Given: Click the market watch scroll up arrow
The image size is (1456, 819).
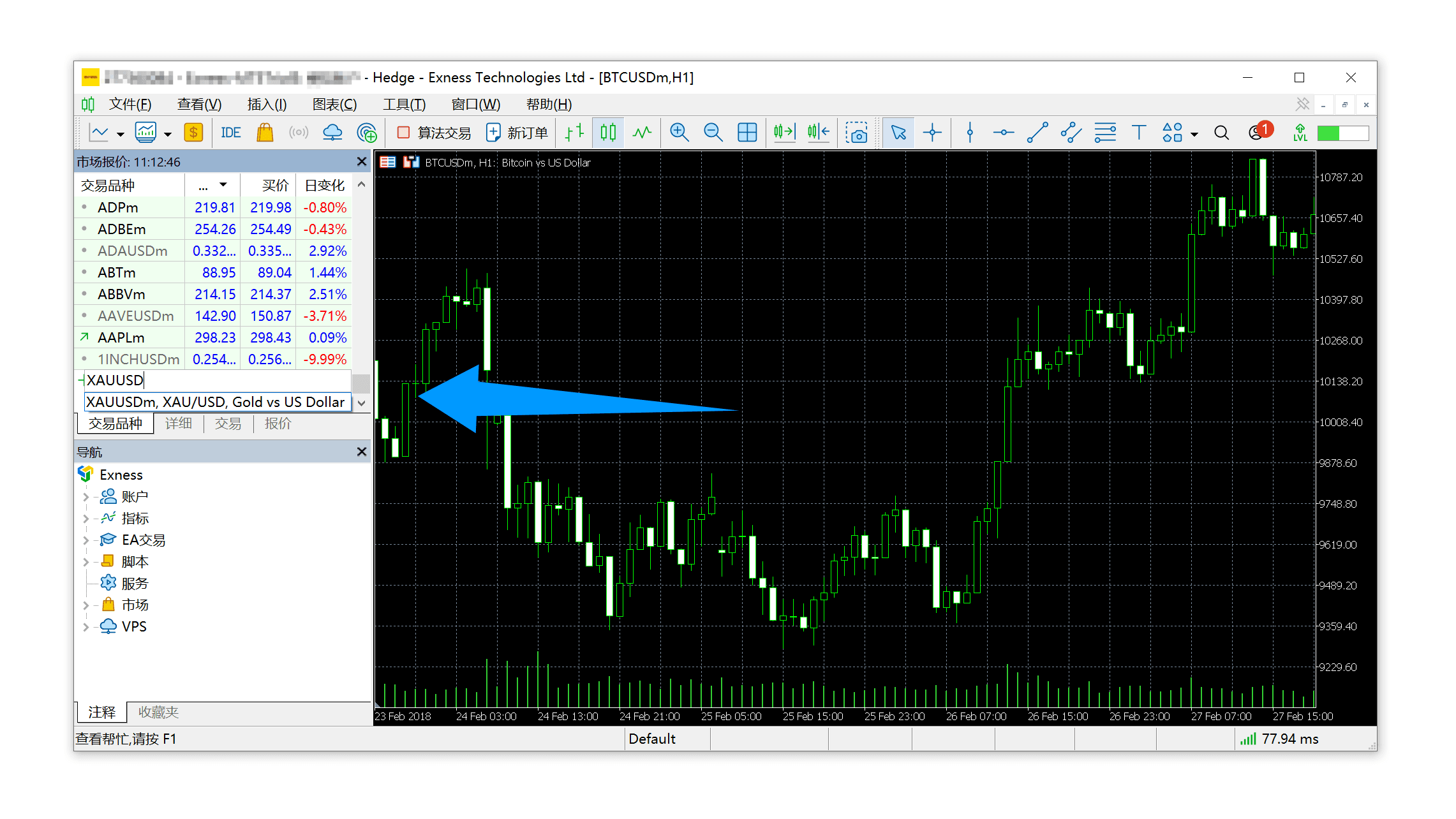Looking at the screenshot, I should click(362, 184).
